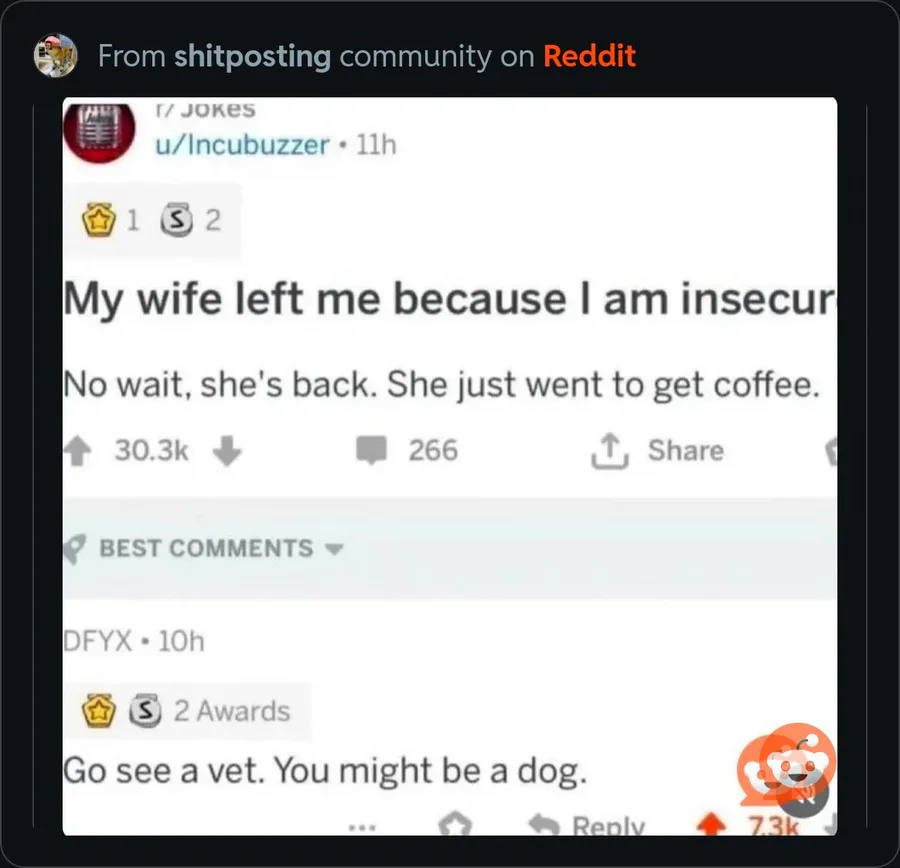Open the three-dot comment options menu
The width and height of the screenshot is (900, 868).
tap(363, 828)
